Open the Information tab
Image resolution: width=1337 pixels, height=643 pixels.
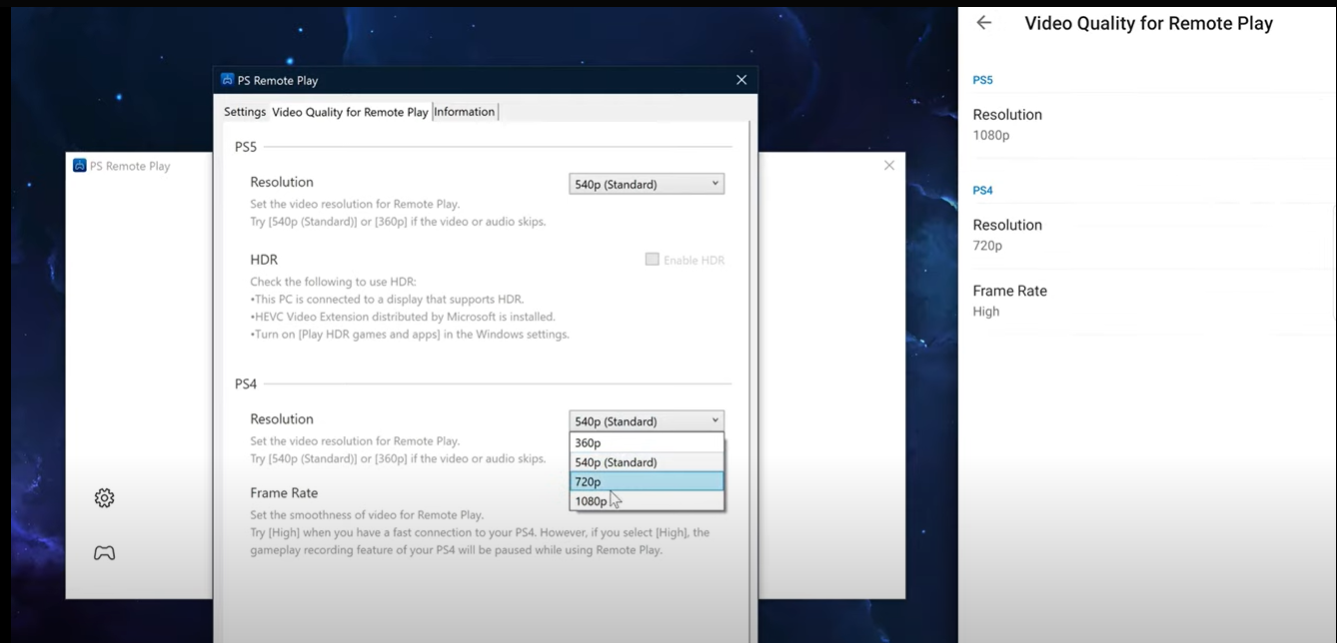(464, 112)
